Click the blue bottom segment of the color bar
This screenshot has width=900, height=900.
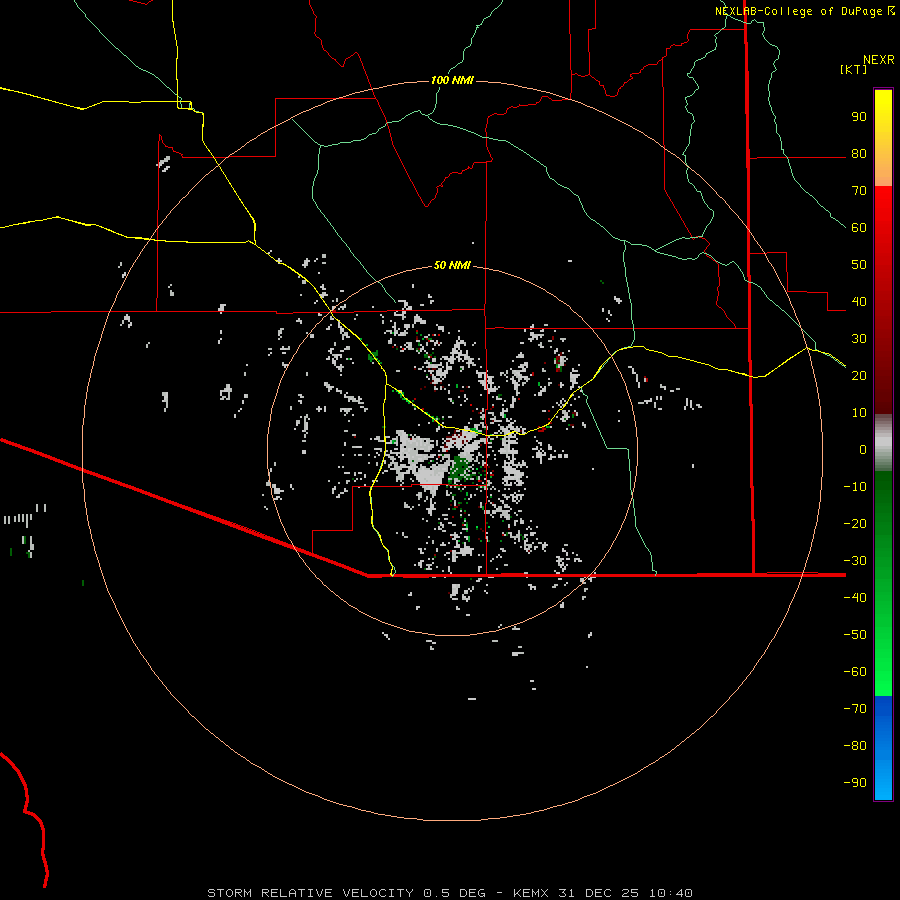(883, 748)
